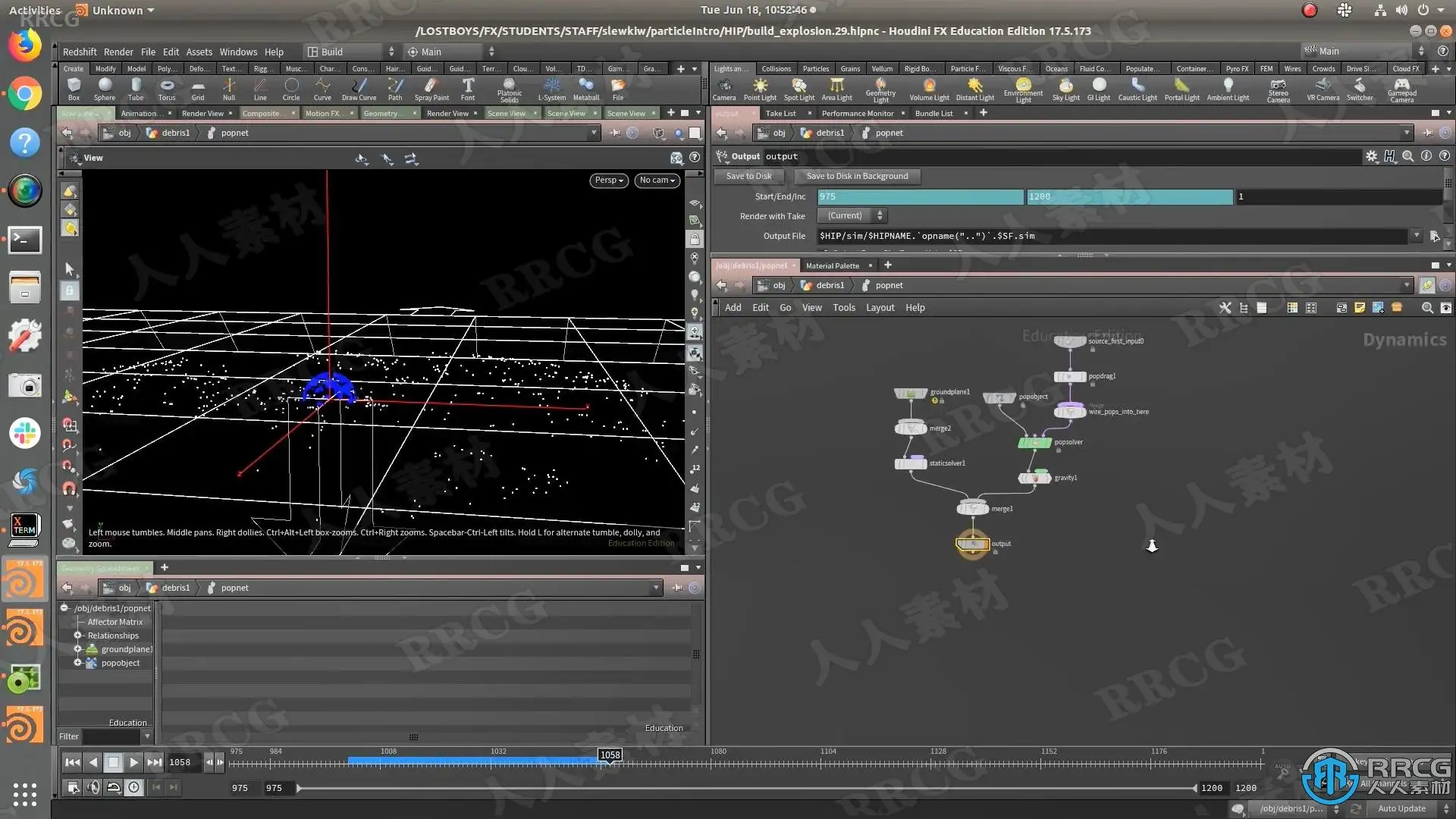Jump to the first frame
Viewport: 1456px width, 819px height.
(x=72, y=762)
